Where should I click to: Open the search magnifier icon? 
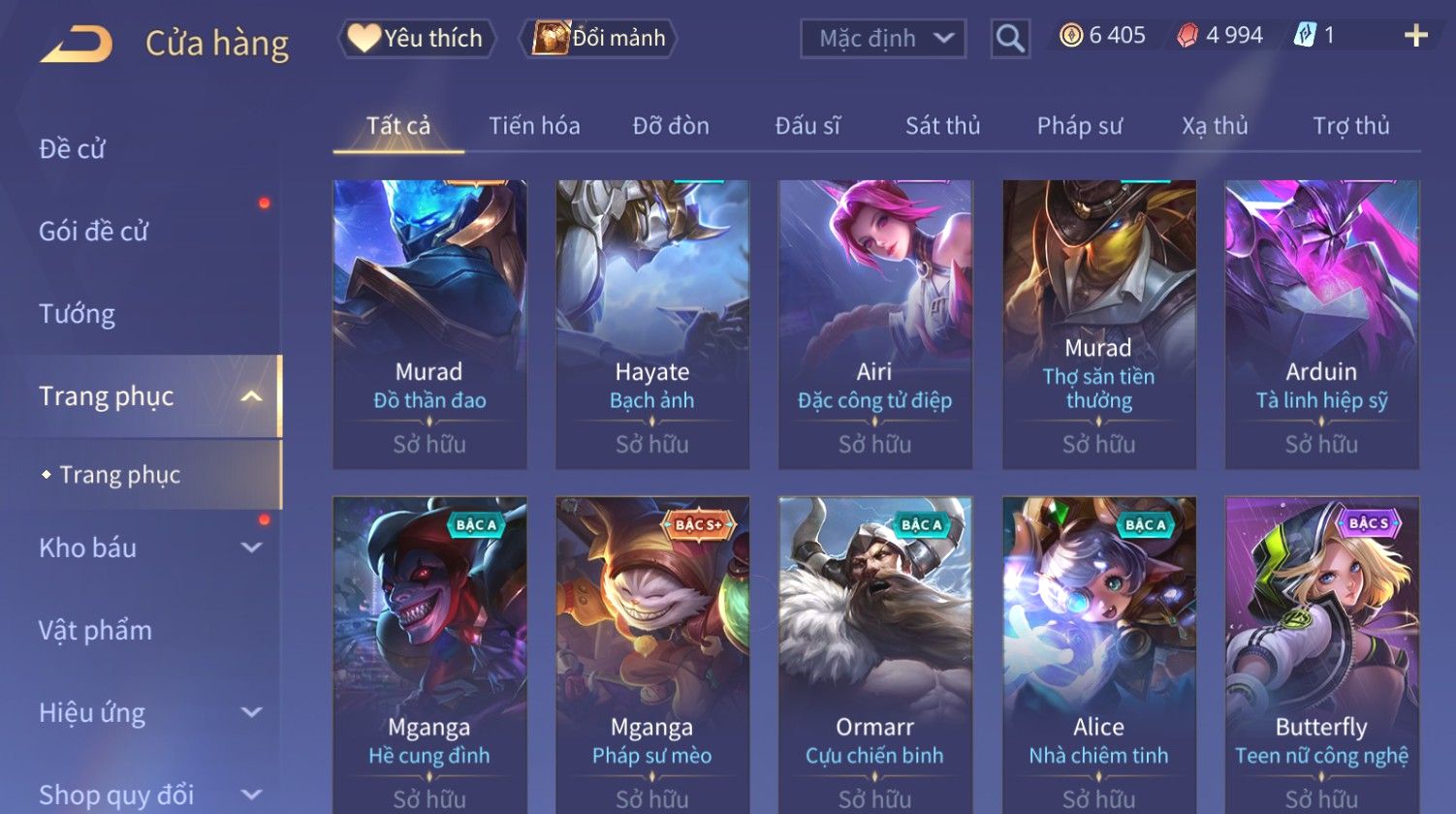[x=1010, y=39]
